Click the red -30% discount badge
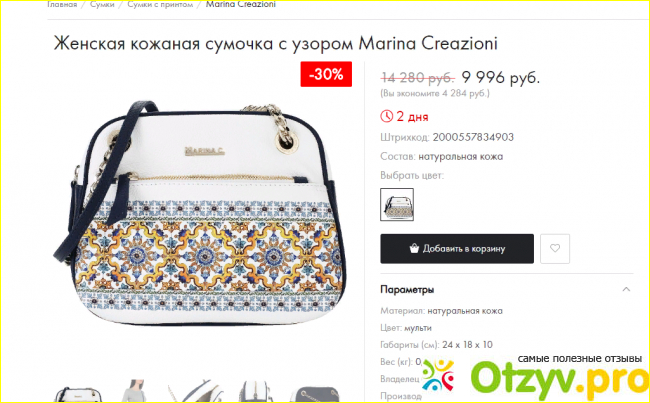 (x=326, y=74)
